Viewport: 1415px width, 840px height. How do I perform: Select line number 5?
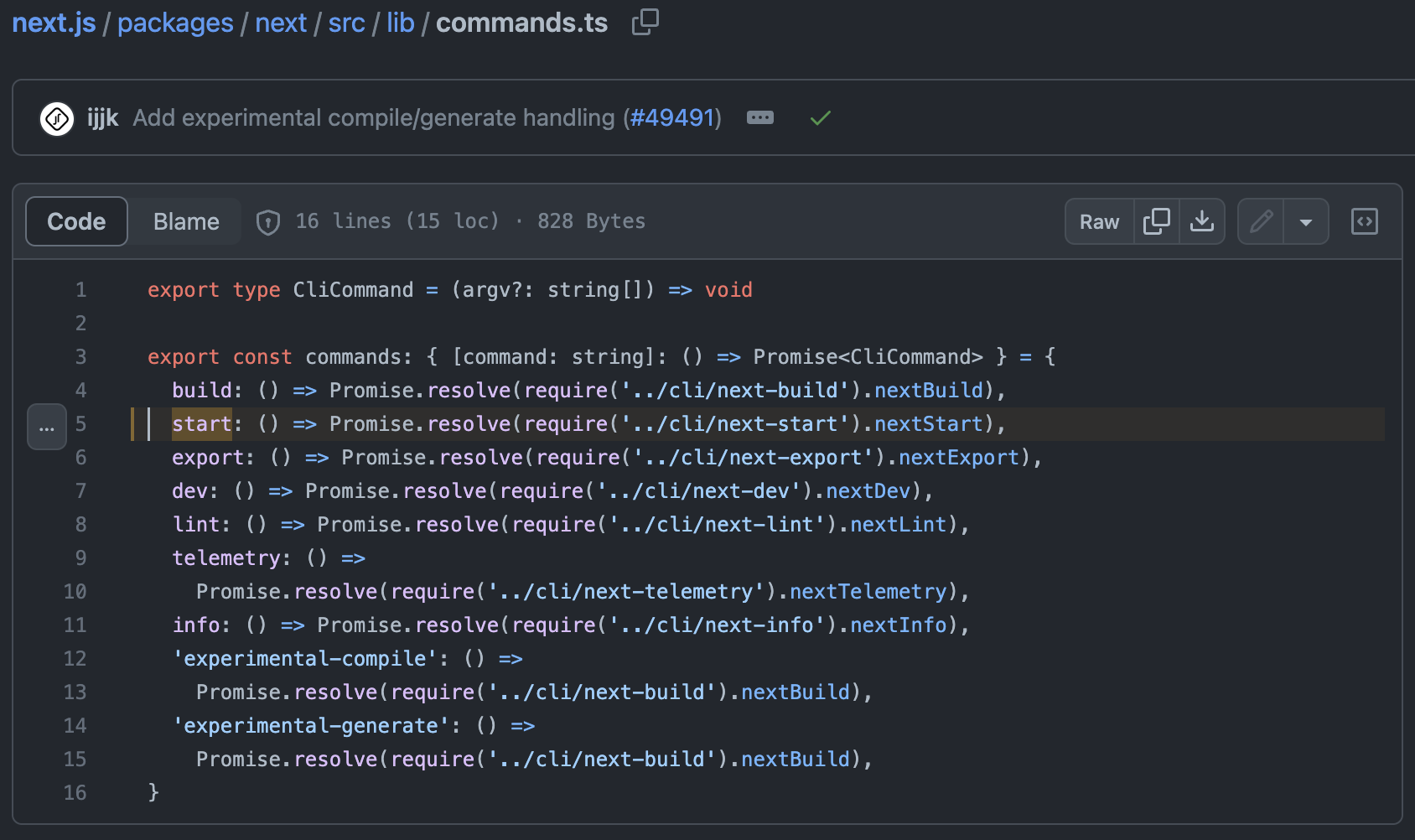(x=80, y=424)
